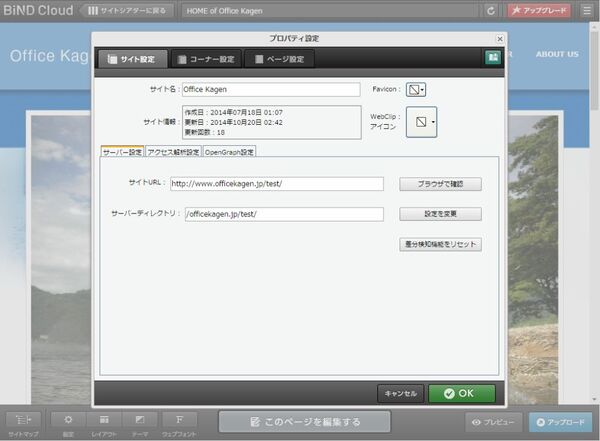
Task: Click the アップロード upload button
Action: coord(561,422)
